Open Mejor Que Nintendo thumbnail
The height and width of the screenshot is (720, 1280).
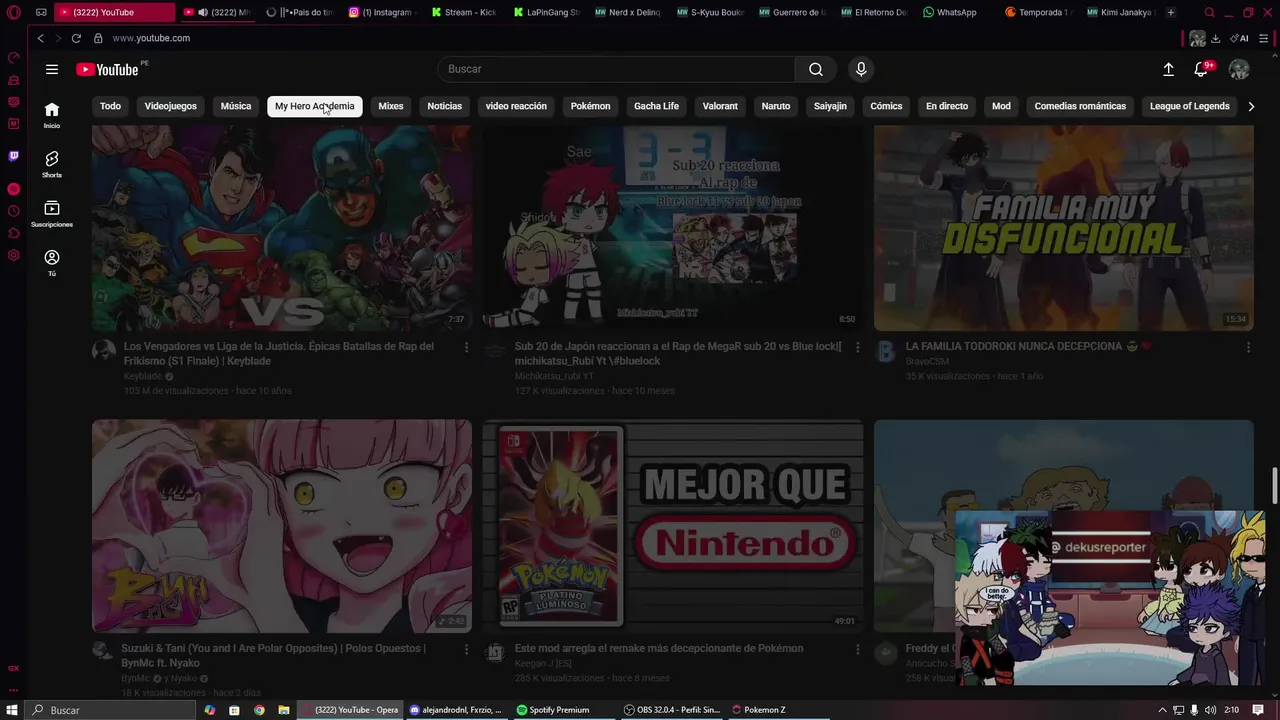[673, 527]
